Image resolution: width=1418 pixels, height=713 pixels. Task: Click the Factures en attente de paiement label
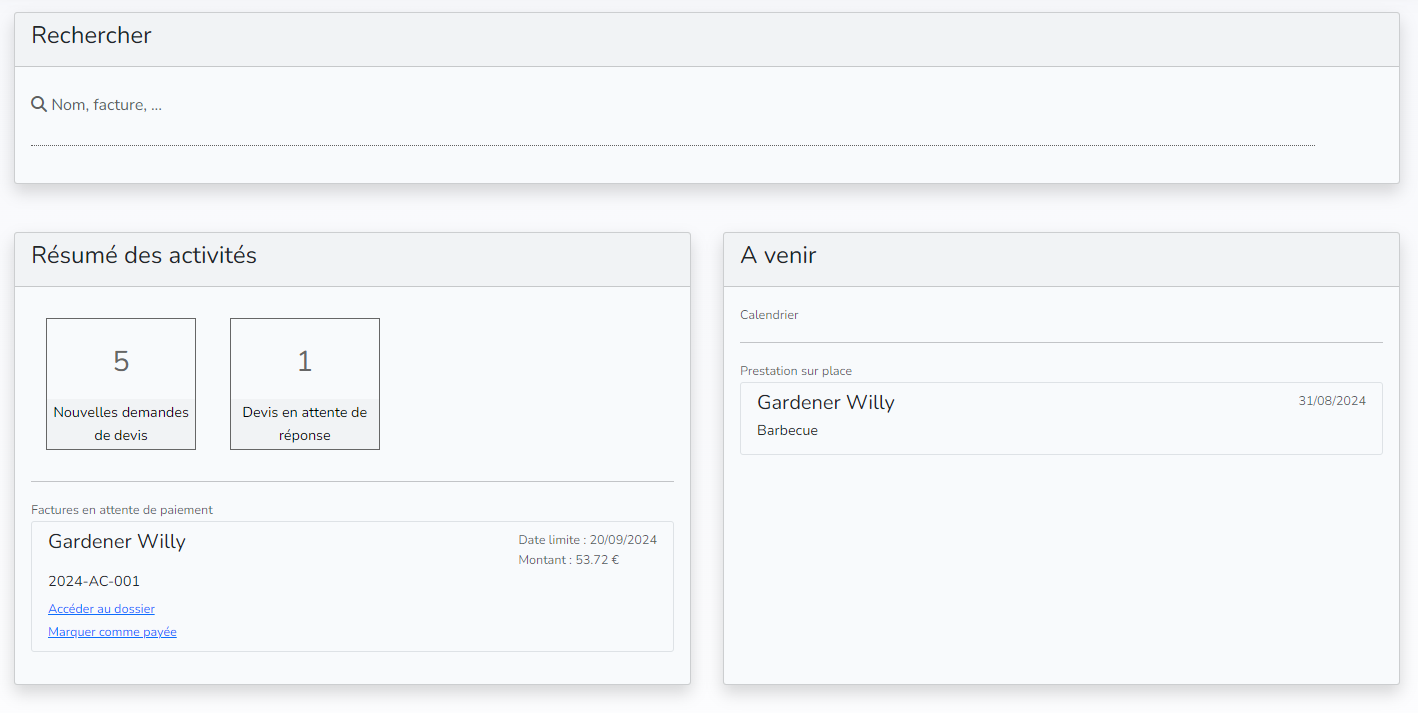[122, 510]
